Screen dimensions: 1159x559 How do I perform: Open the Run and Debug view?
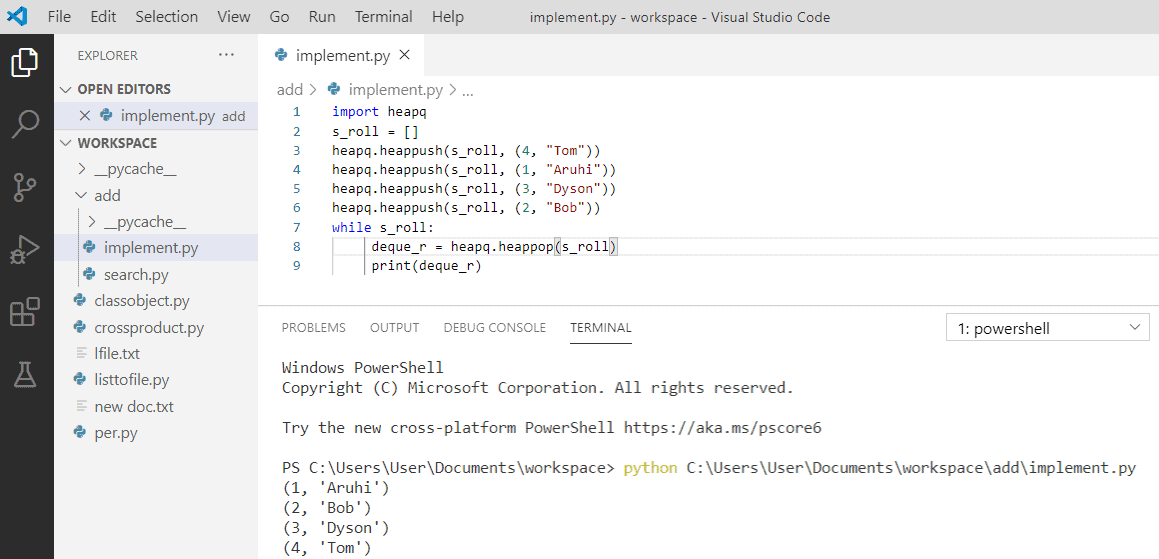[26, 251]
